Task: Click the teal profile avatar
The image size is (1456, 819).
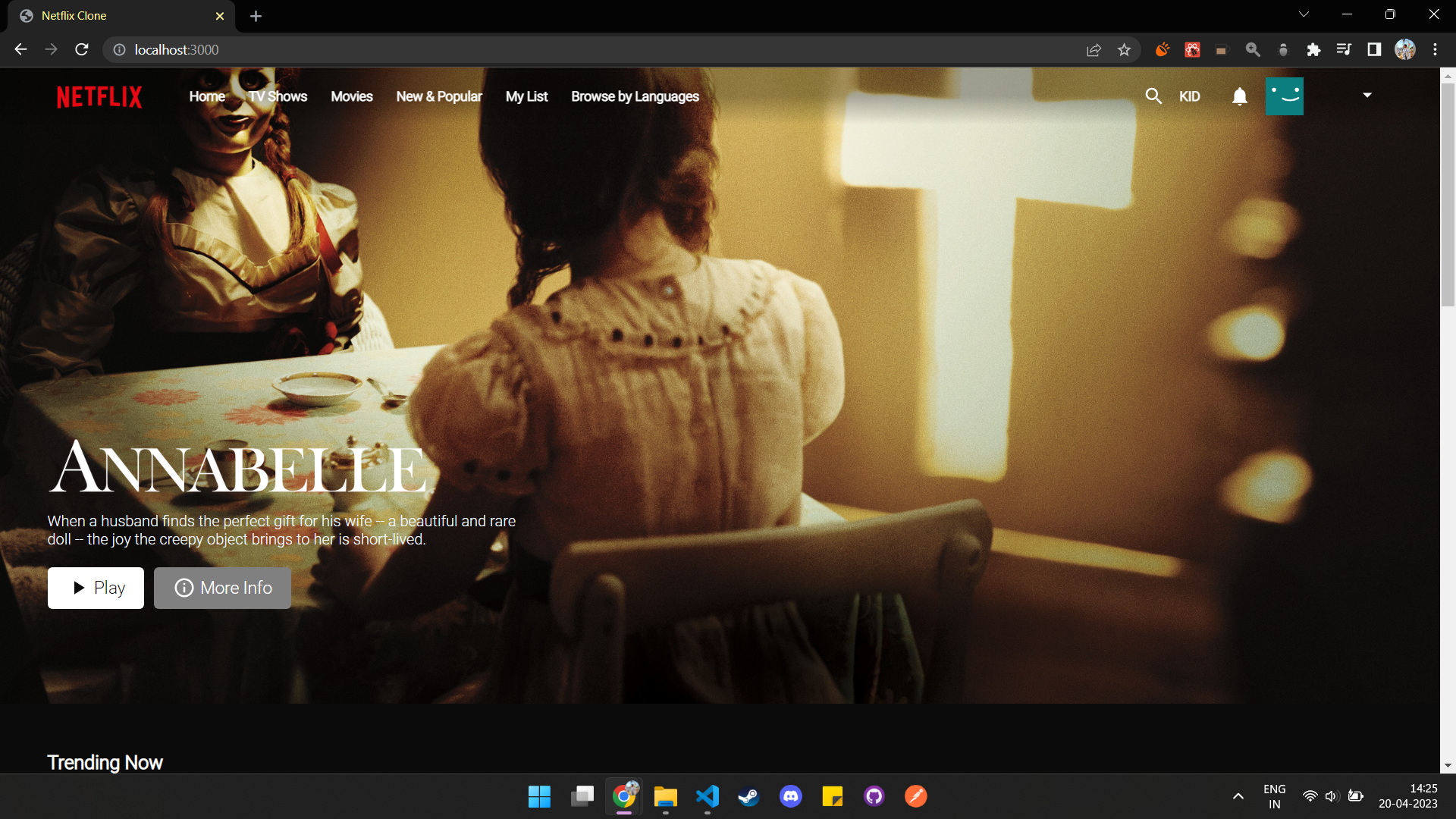Action: click(1285, 96)
